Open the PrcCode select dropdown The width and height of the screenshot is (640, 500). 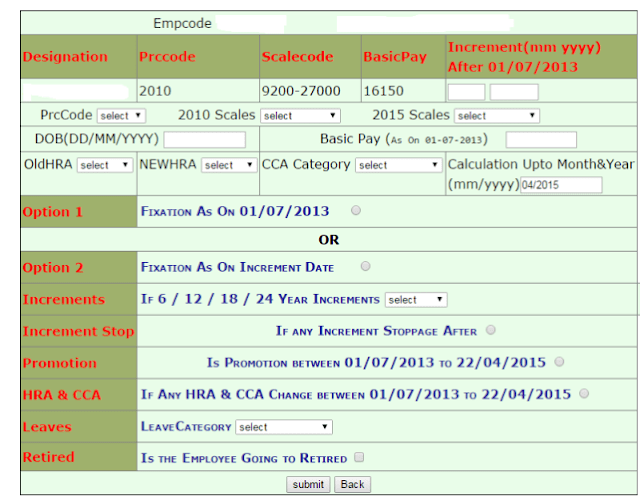[124, 116]
